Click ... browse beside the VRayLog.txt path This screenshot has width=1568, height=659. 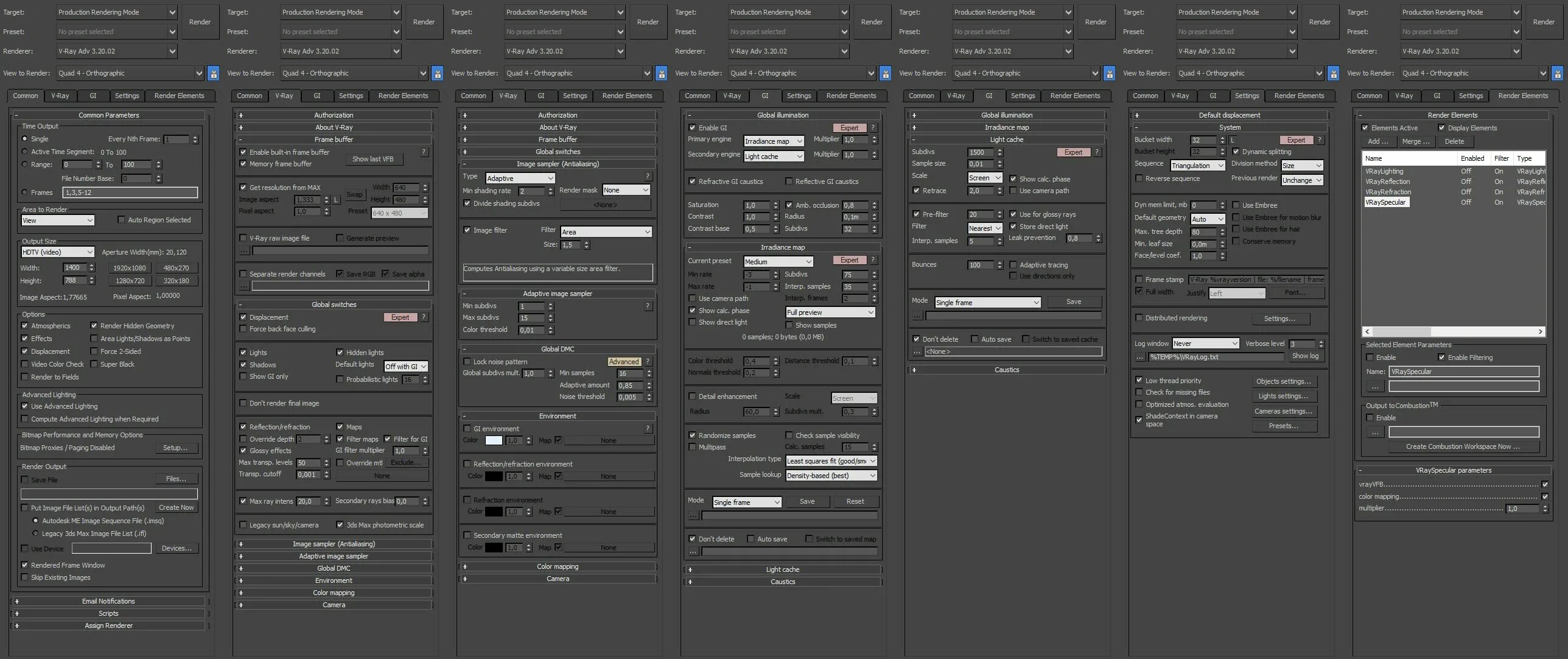[x=1139, y=358]
